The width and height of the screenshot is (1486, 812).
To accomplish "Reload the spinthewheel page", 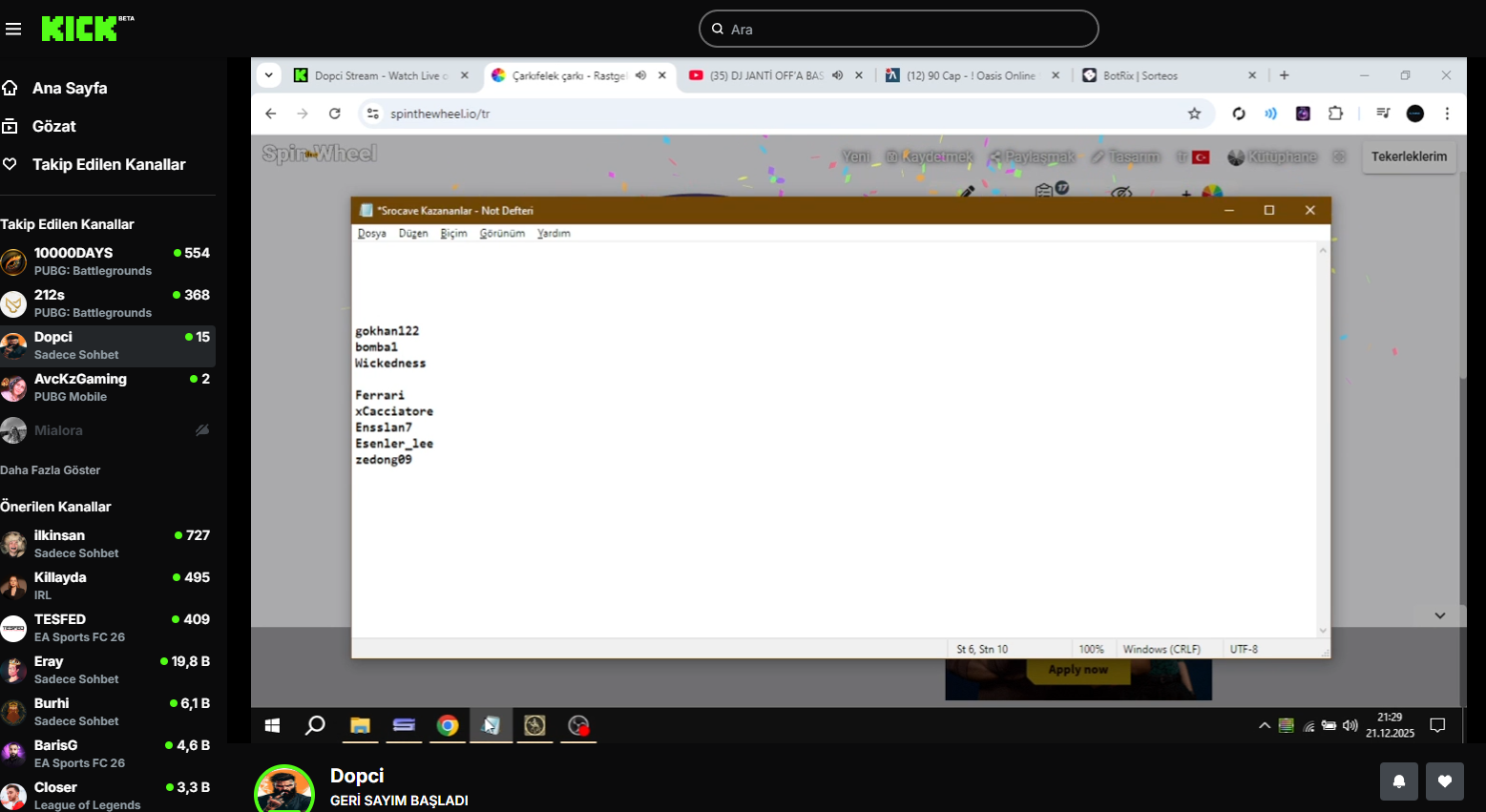I will click(335, 114).
